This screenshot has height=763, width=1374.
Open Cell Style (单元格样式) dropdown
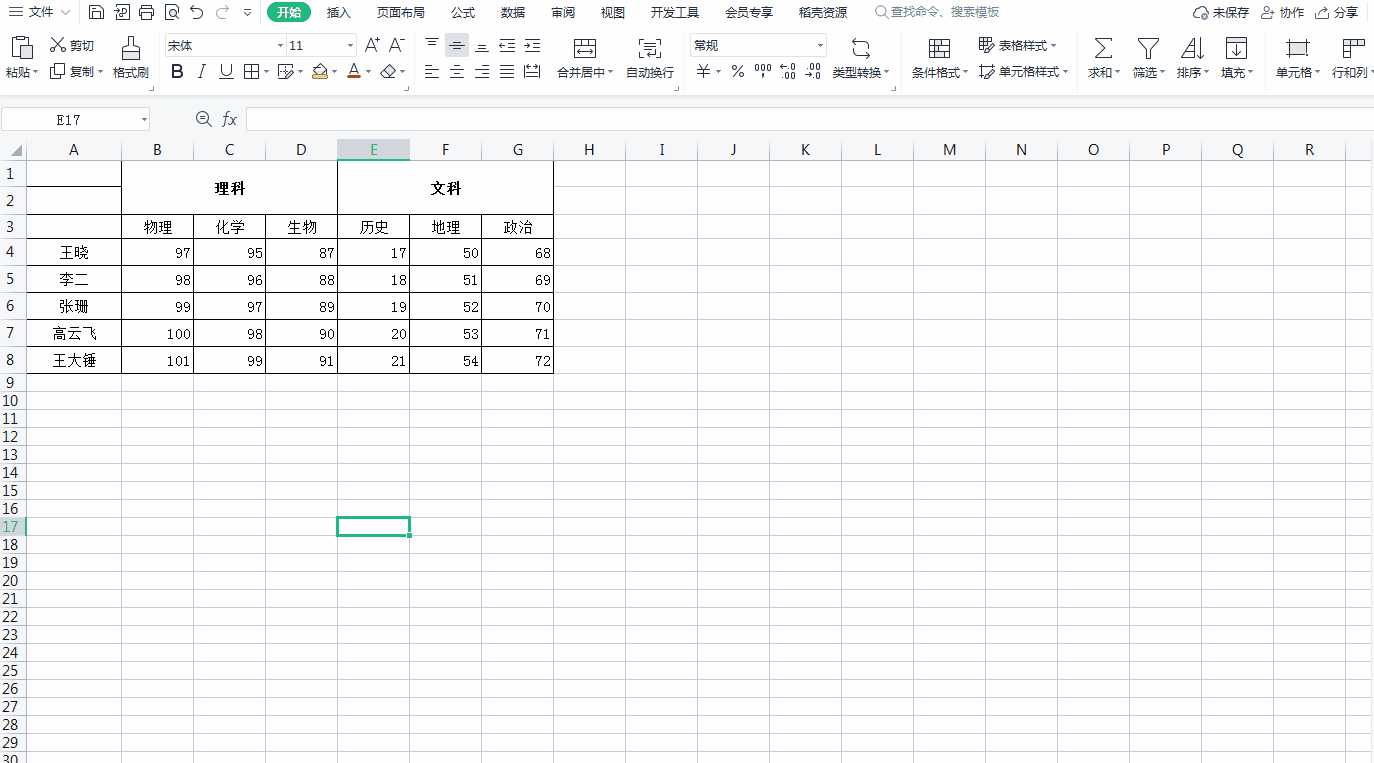(1023, 72)
